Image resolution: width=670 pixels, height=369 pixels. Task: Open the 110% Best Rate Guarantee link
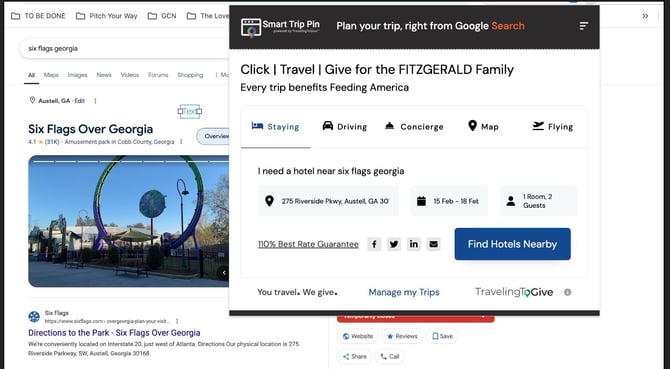coord(308,244)
